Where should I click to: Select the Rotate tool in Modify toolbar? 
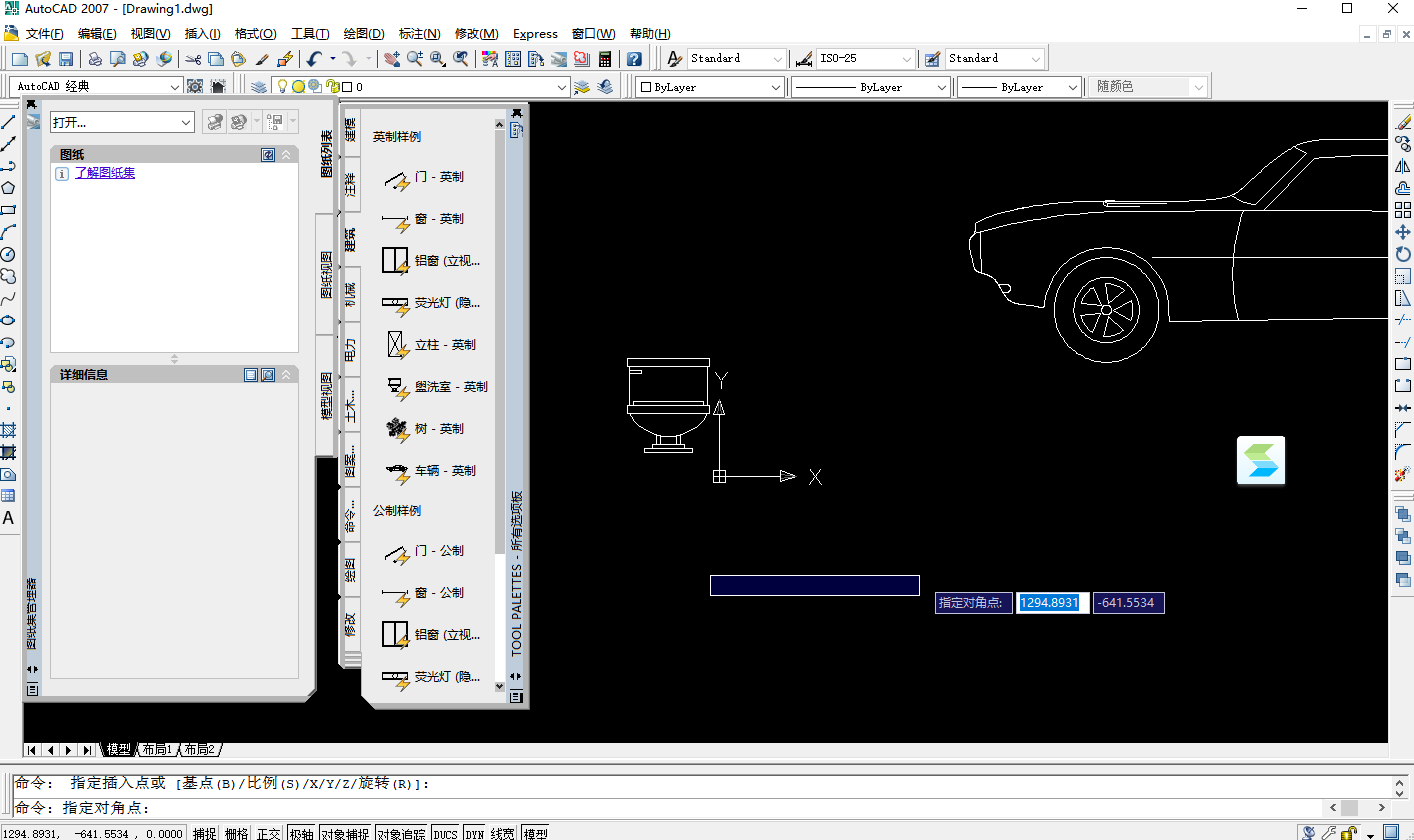[x=1403, y=254]
